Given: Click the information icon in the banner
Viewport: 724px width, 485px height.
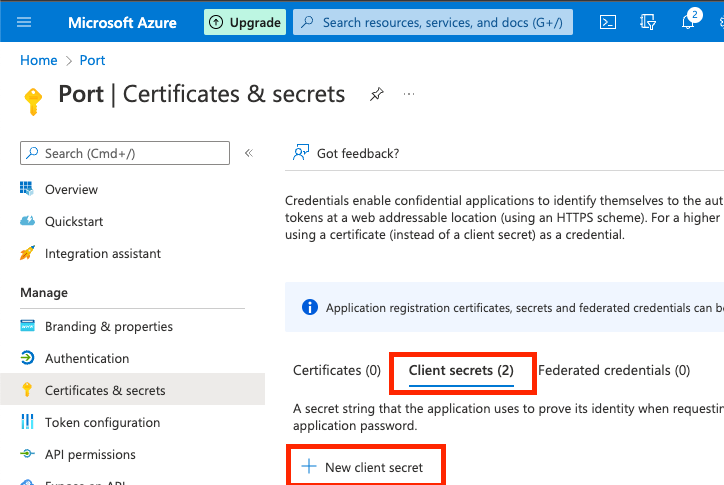Looking at the screenshot, I should point(309,308).
